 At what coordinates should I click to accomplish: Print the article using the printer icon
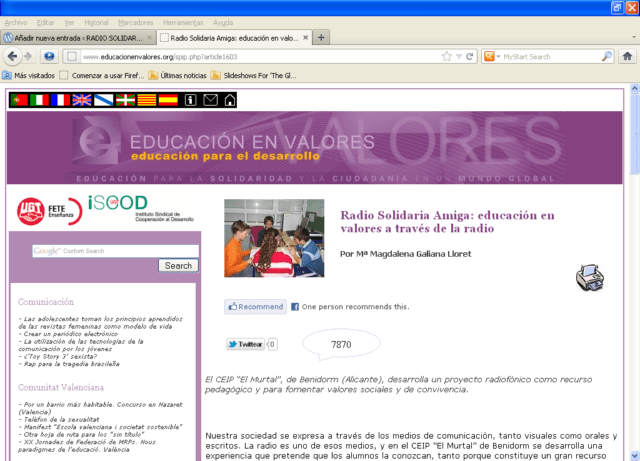point(590,278)
